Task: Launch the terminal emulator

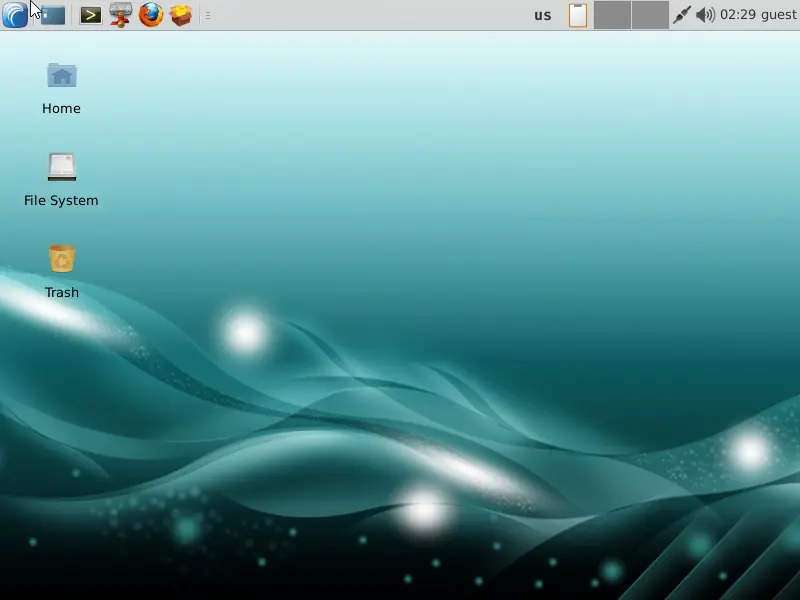Action: (x=90, y=15)
